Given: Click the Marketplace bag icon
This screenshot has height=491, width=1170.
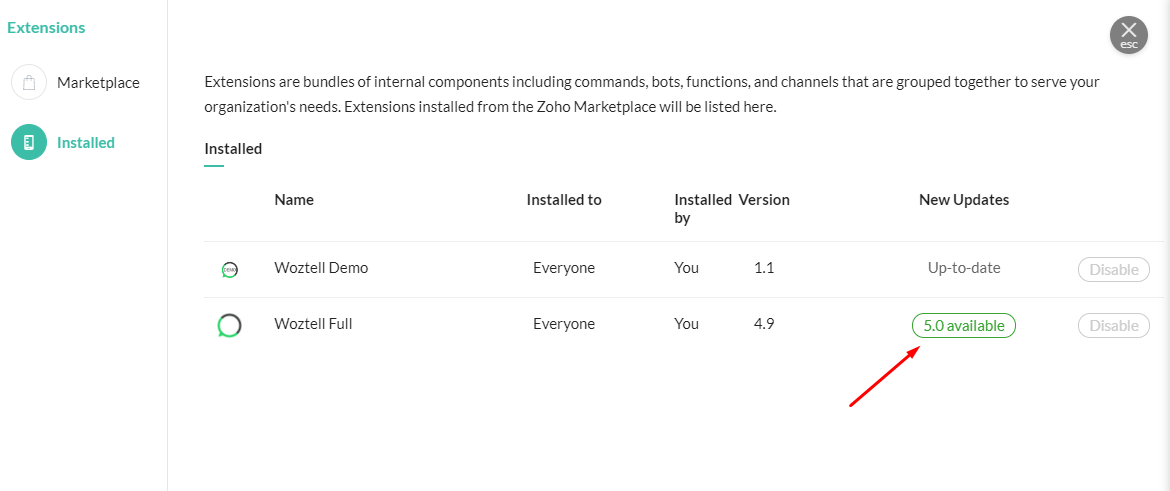Looking at the screenshot, I should (x=29, y=83).
